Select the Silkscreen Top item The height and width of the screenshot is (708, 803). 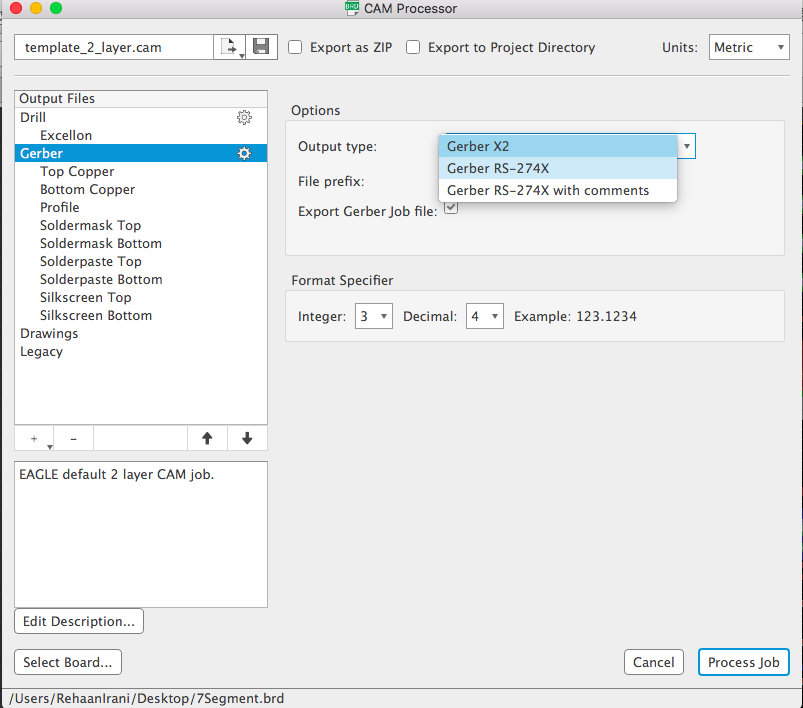click(x=141, y=297)
